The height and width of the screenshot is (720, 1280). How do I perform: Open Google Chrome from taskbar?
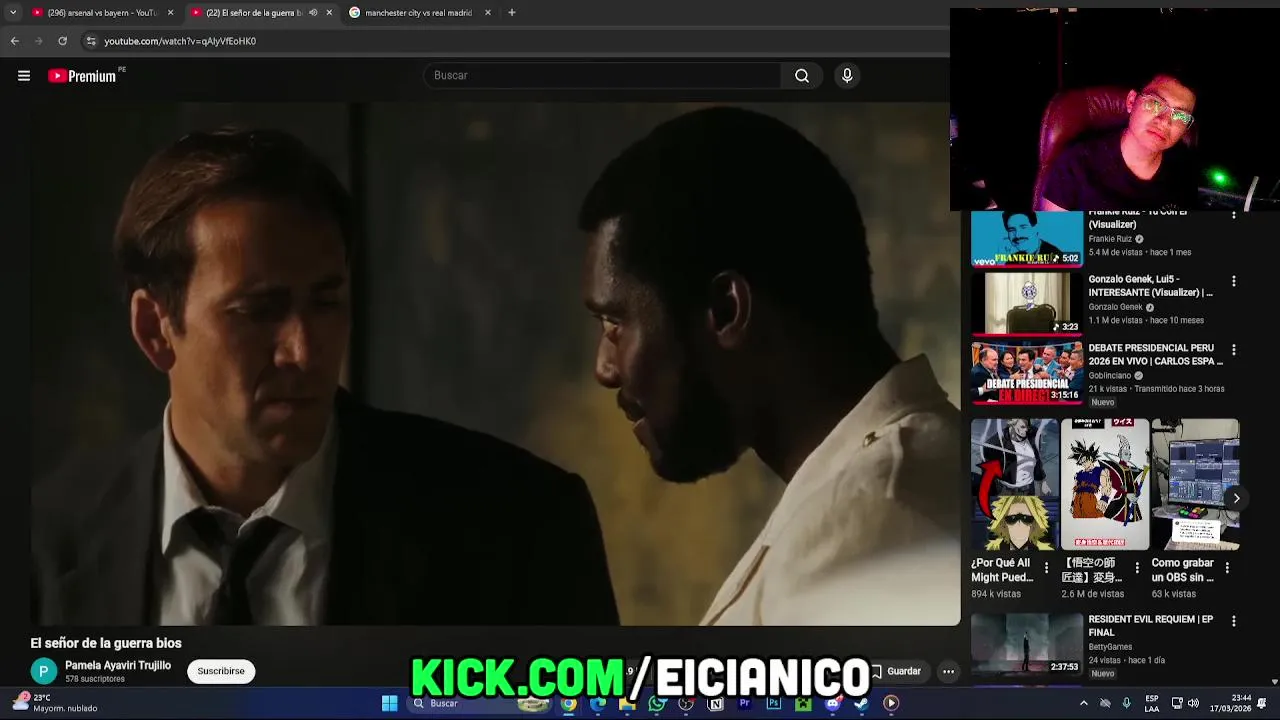[x=568, y=703]
